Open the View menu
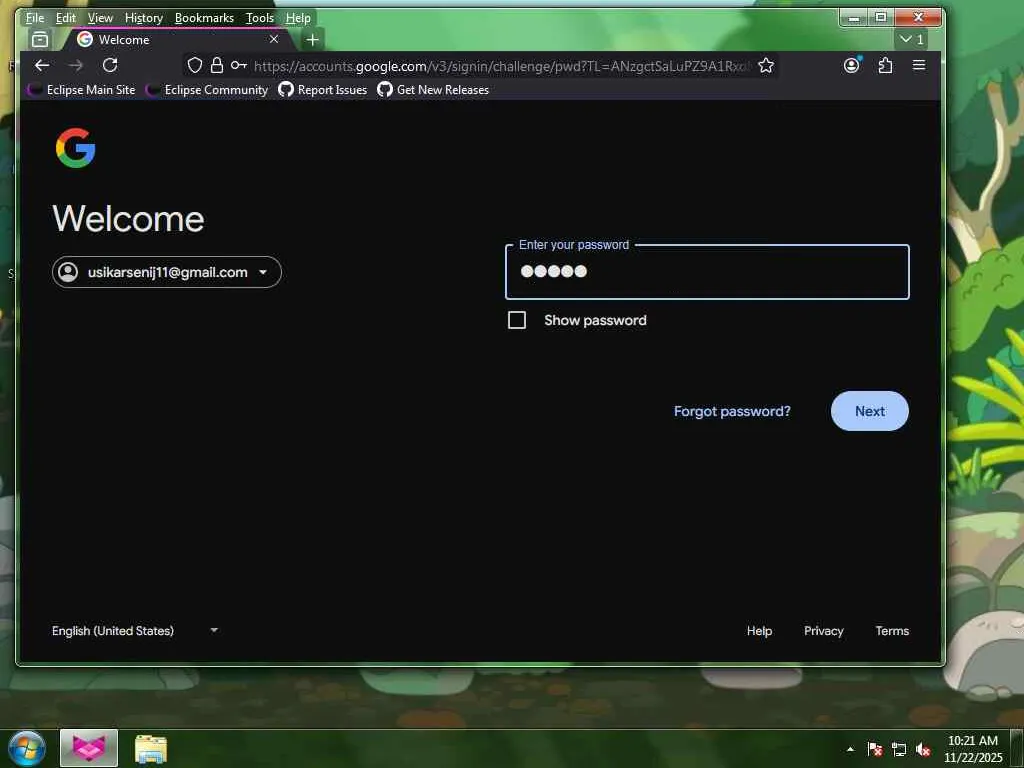The width and height of the screenshot is (1024, 768). tap(100, 18)
